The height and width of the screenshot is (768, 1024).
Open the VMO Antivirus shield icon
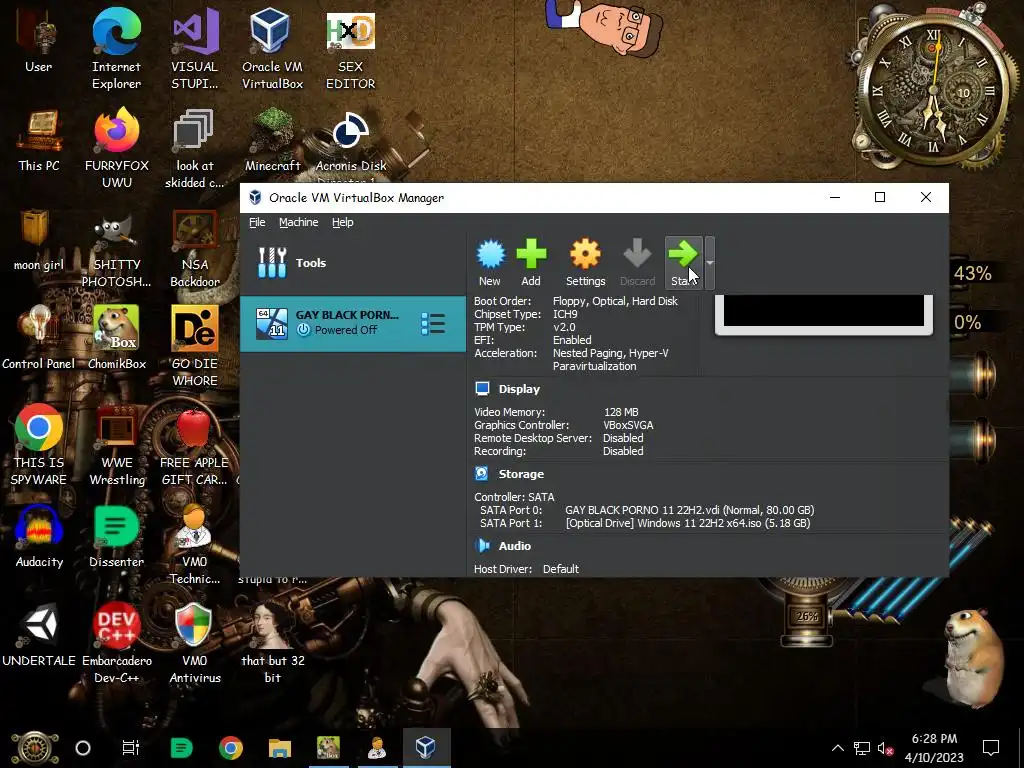[195, 643]
